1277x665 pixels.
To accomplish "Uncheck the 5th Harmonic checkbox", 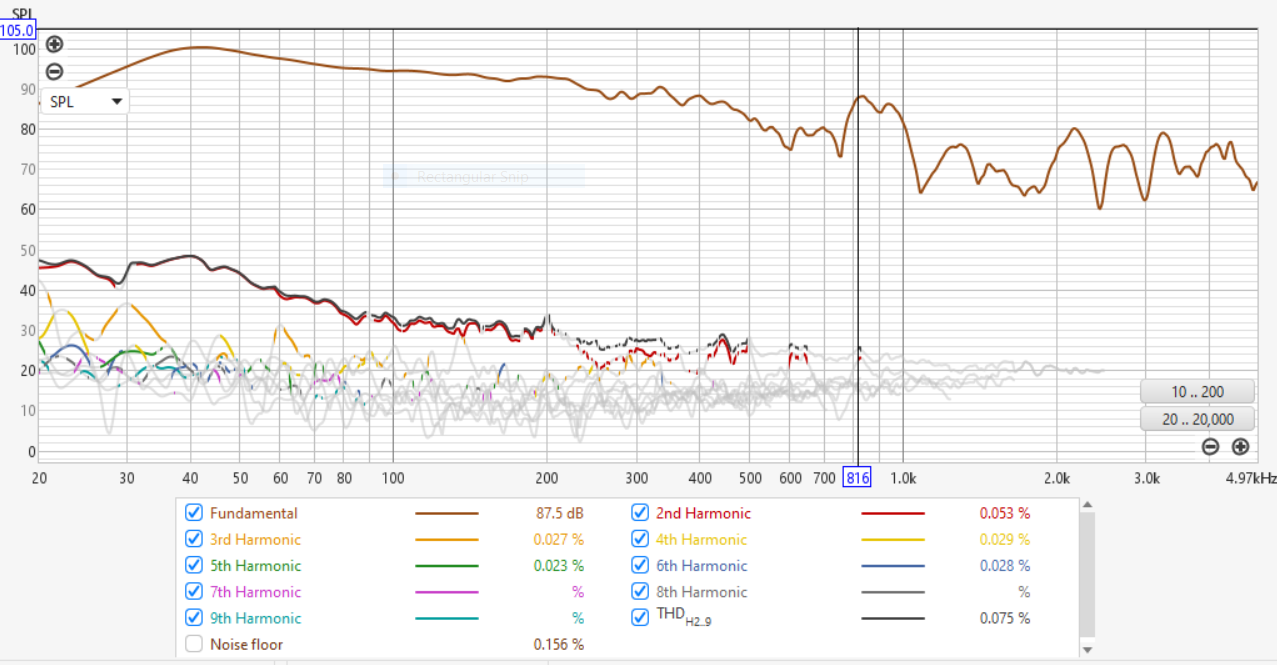I will 194,565.
